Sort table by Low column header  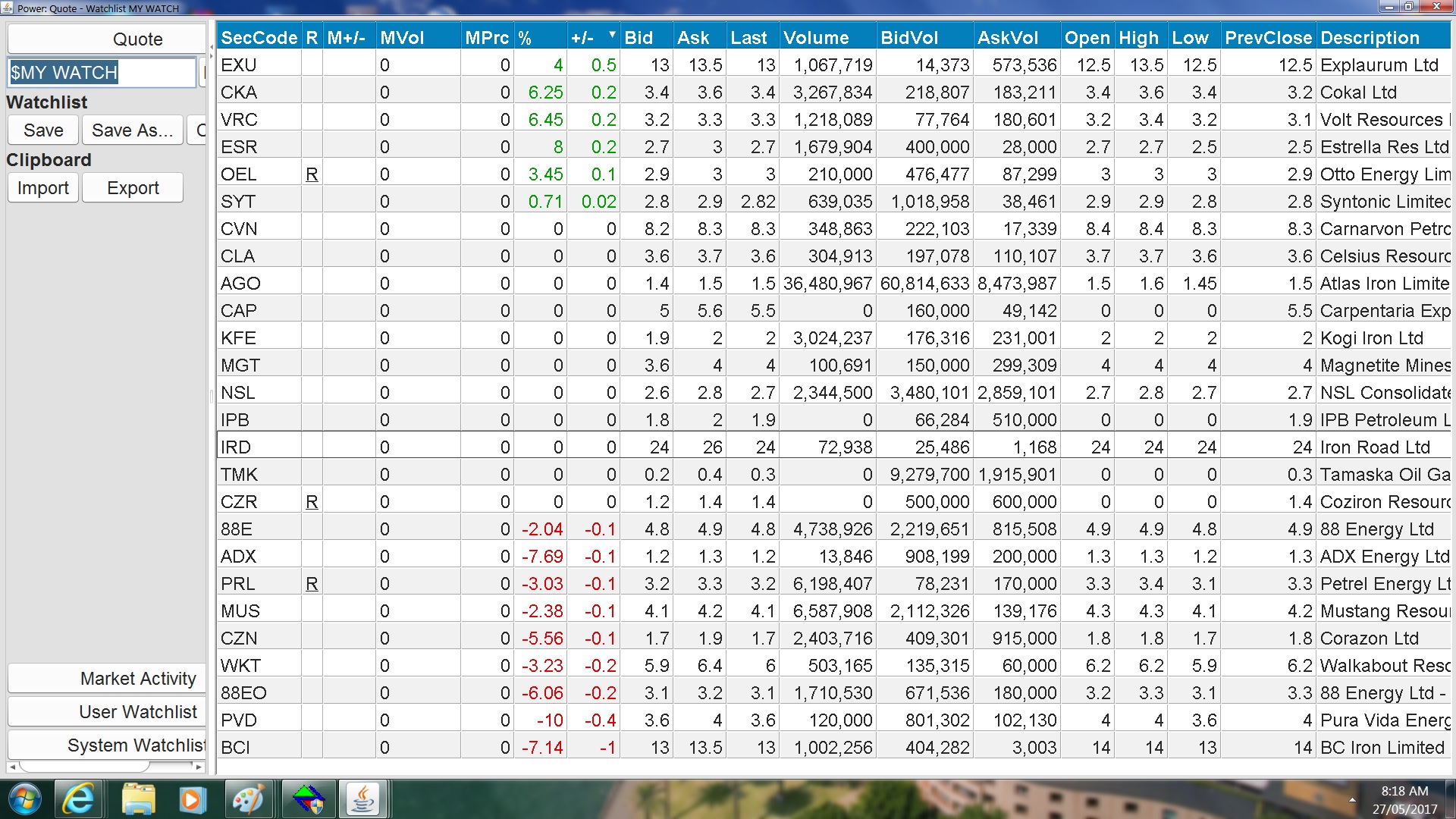click(1194, 38)
